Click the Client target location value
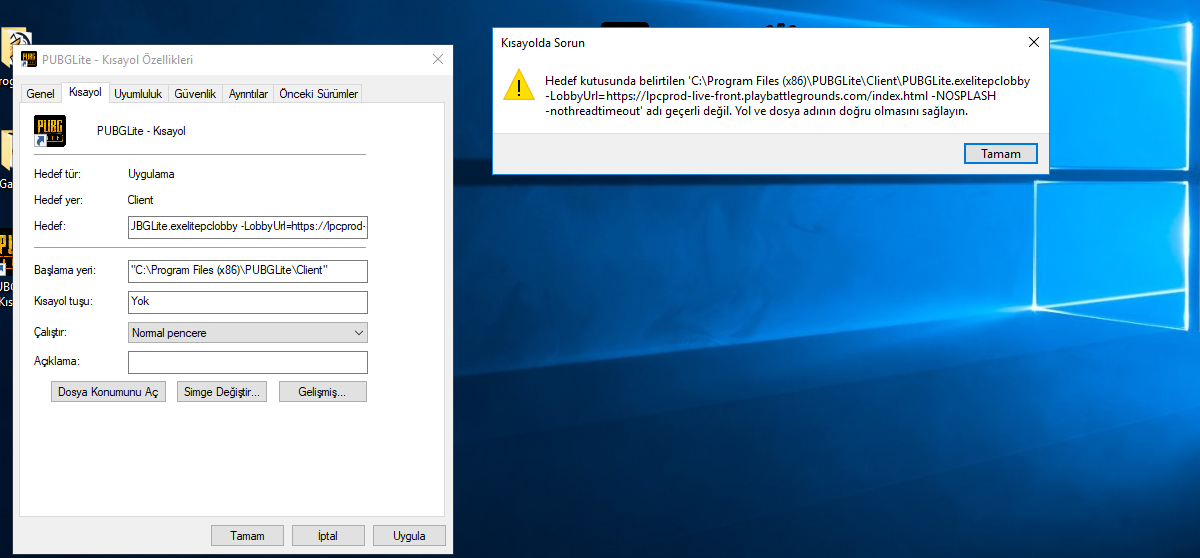Screen dimensions: 1200x558 (141, 200)
